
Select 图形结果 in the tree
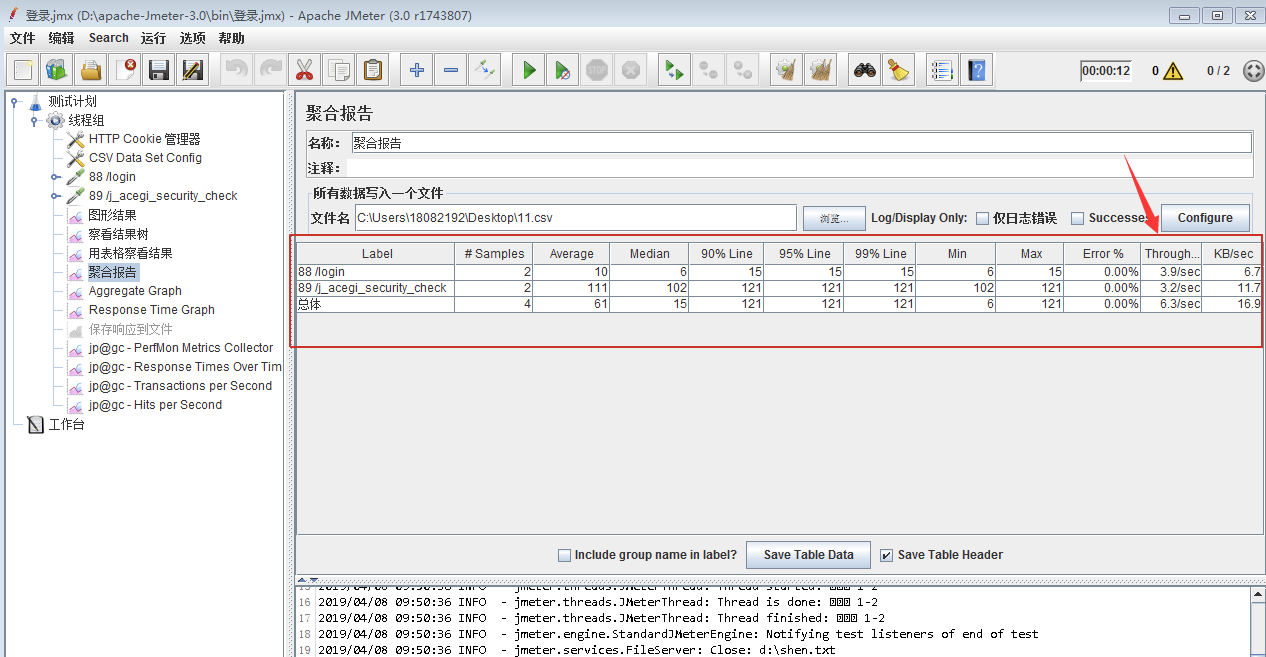coord(113,215)
